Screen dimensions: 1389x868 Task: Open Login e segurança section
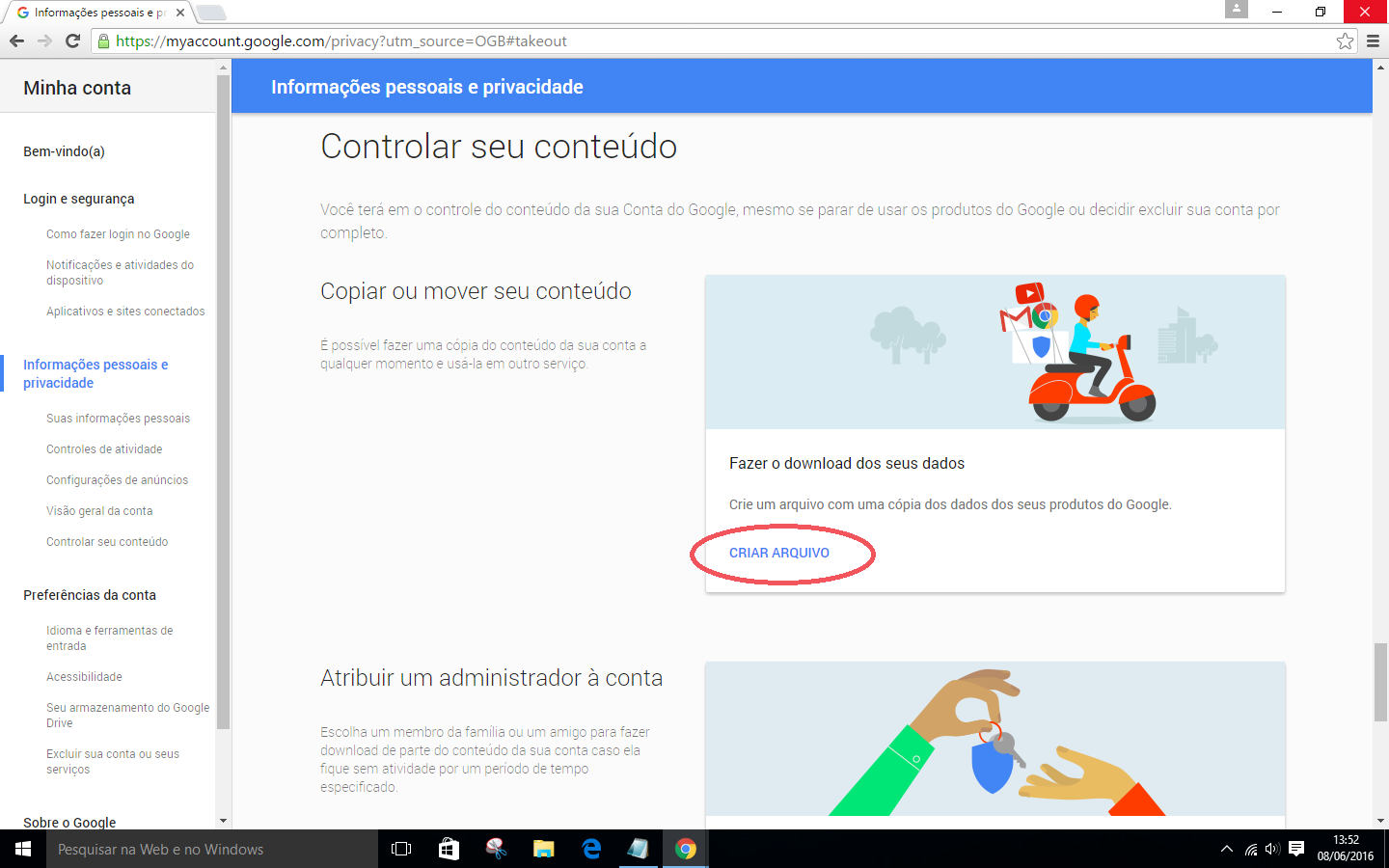pyautogui.click(x=79, y=199)
